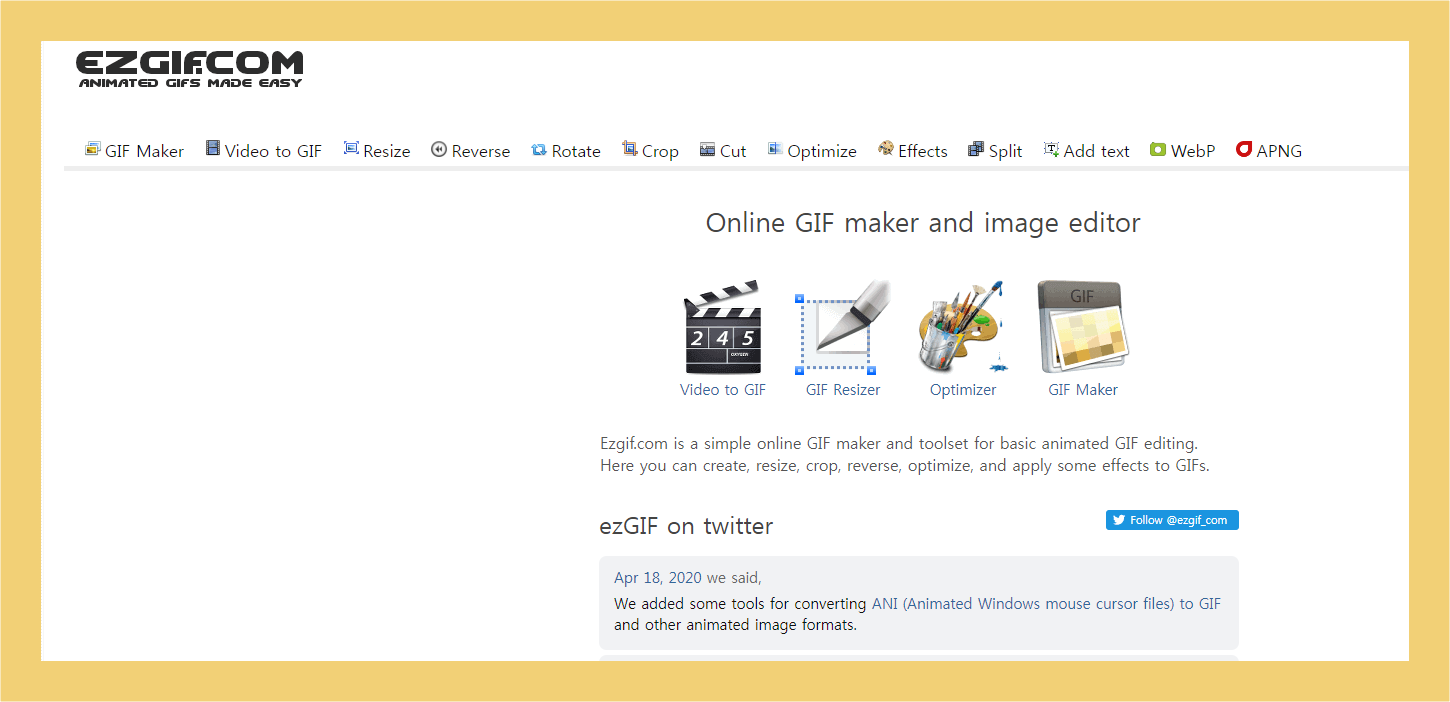Click the ezGIF on twitter heading
This screenshot has height=702, width=1450.
[686, 526]
